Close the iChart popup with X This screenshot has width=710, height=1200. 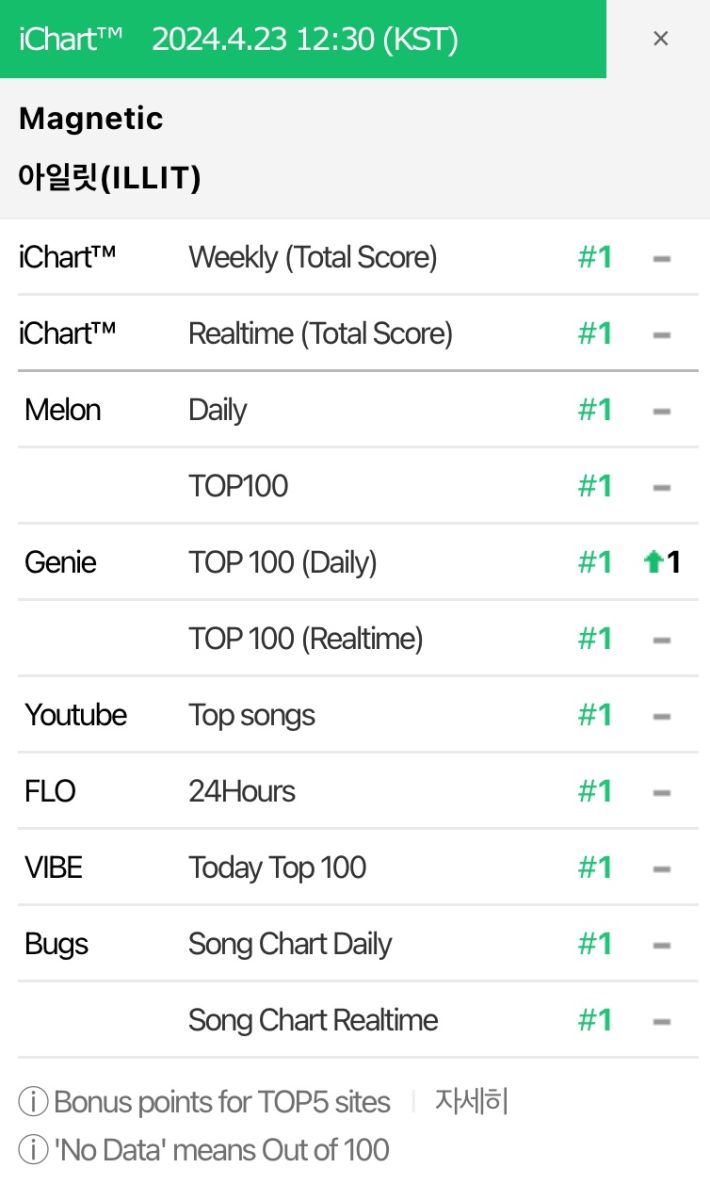(660, 39)
